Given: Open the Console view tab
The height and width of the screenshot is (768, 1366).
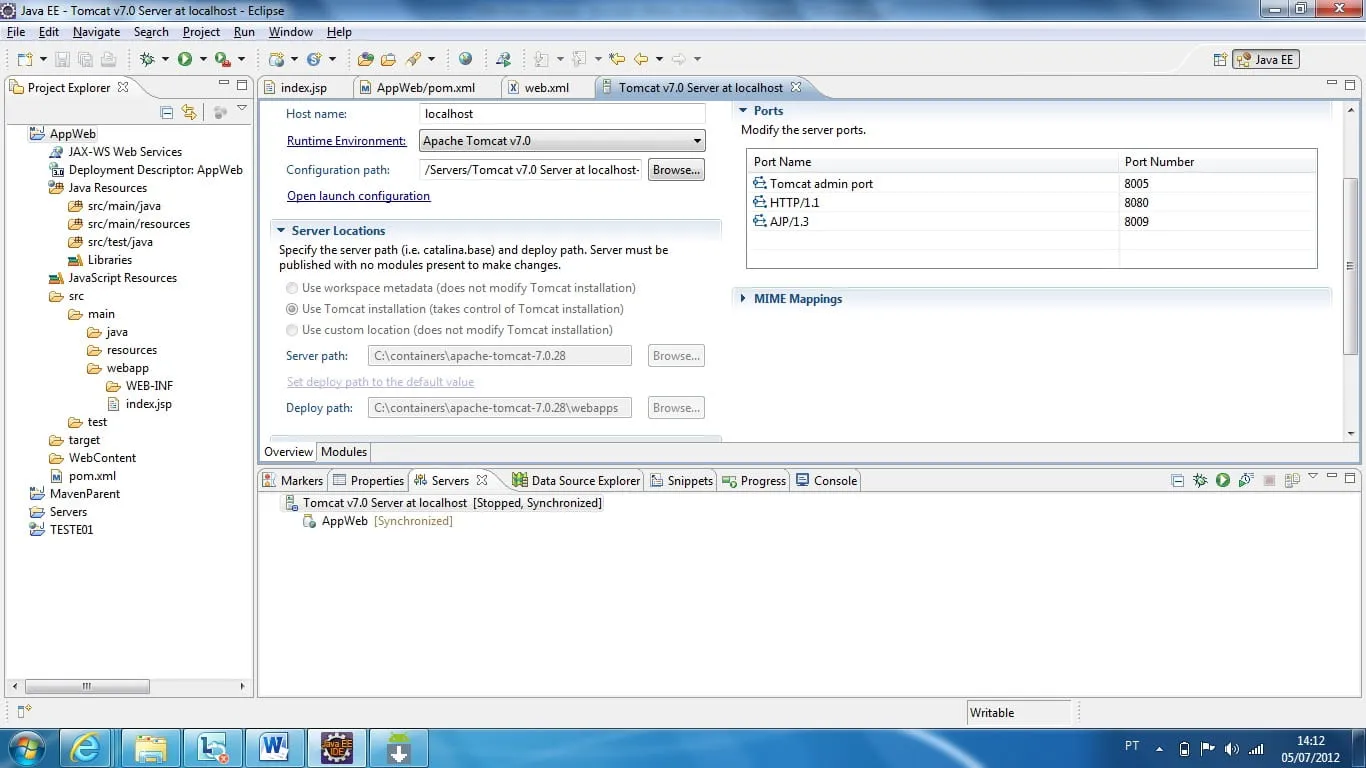Looking at the screenshot, I should pyautogui.click(x=827, y=481).
